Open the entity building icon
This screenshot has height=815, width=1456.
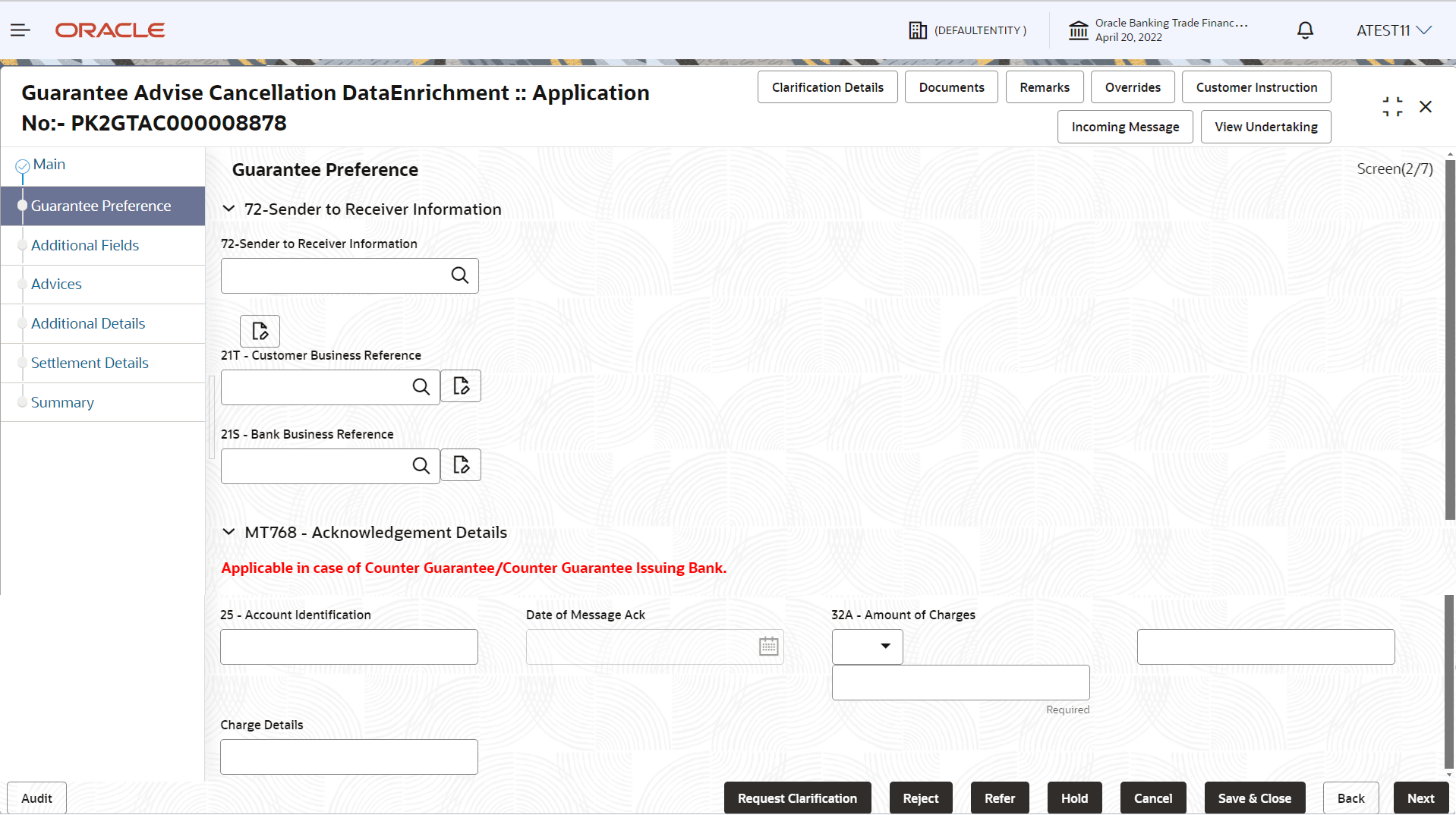click(918, 30)
